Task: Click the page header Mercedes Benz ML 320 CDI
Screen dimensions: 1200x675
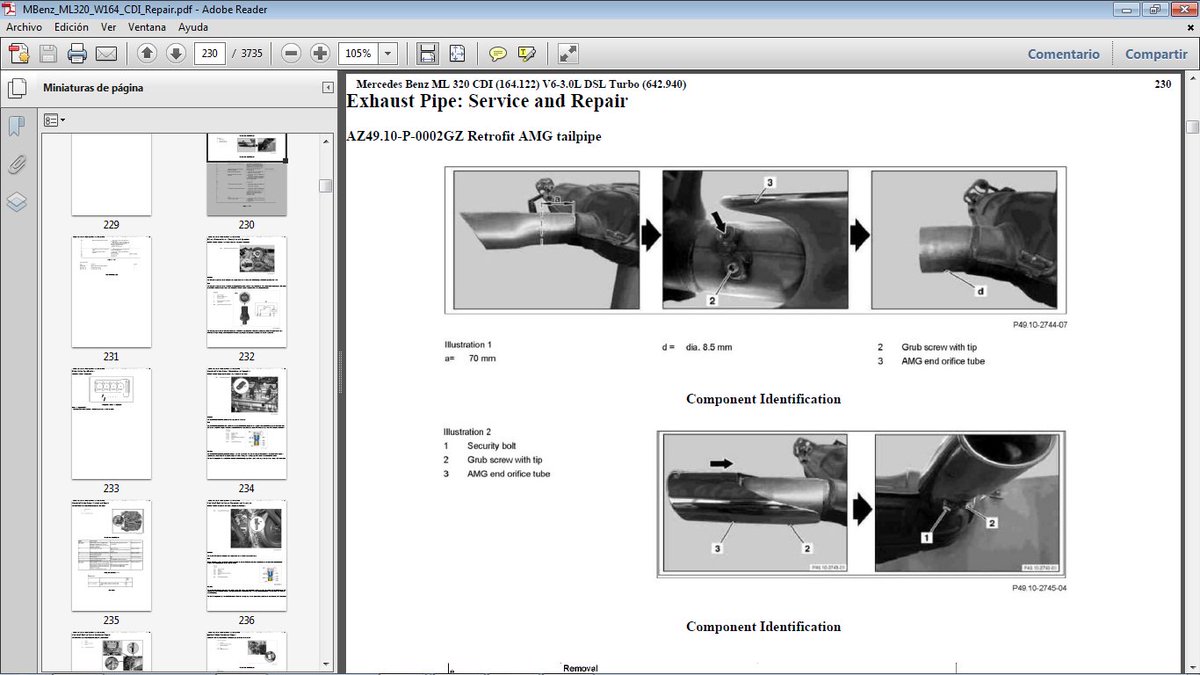Action: [521, 84]
